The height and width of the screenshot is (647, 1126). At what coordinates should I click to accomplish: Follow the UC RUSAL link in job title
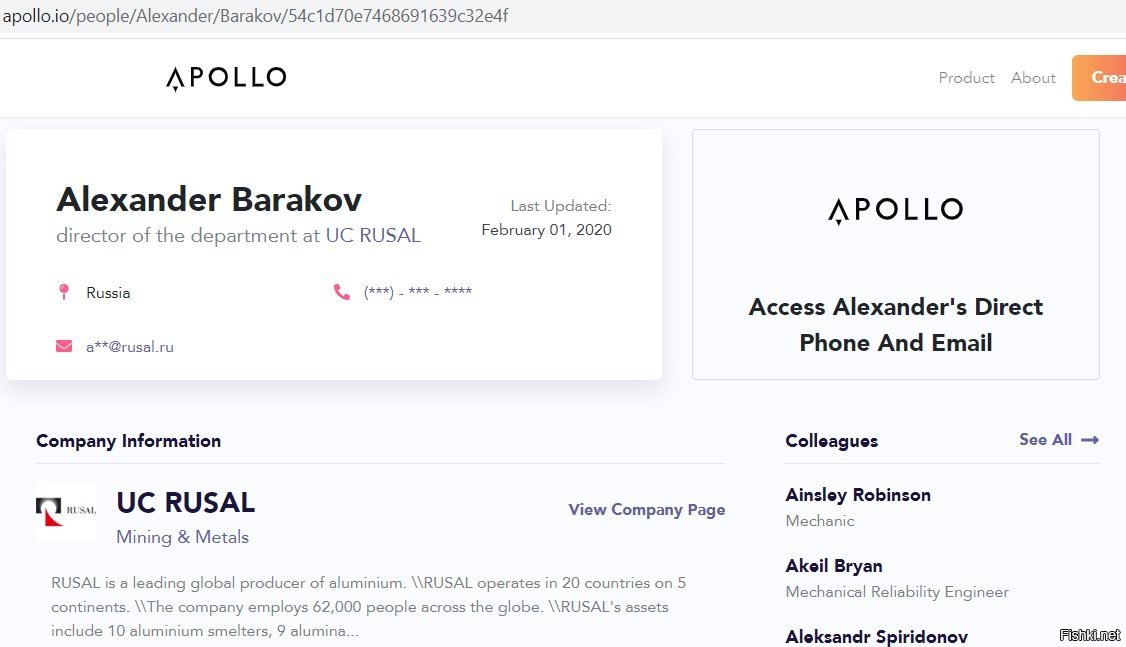click(x=373, y=236)
